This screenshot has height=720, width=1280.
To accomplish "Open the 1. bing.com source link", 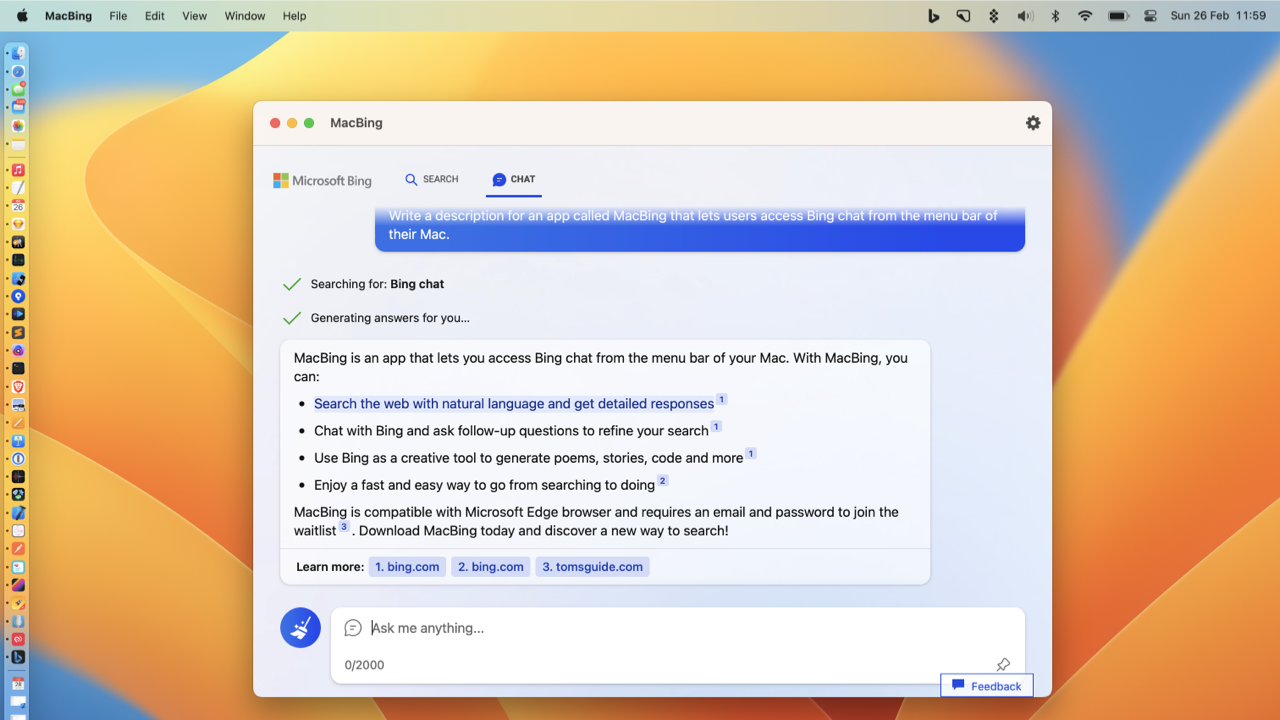I will 407,567.
